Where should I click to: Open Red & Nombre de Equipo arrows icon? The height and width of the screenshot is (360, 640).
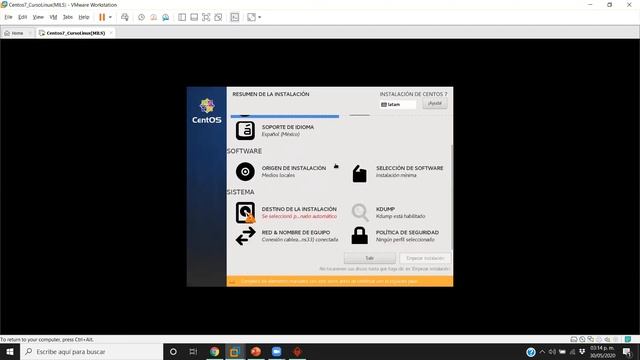[245, 236]
